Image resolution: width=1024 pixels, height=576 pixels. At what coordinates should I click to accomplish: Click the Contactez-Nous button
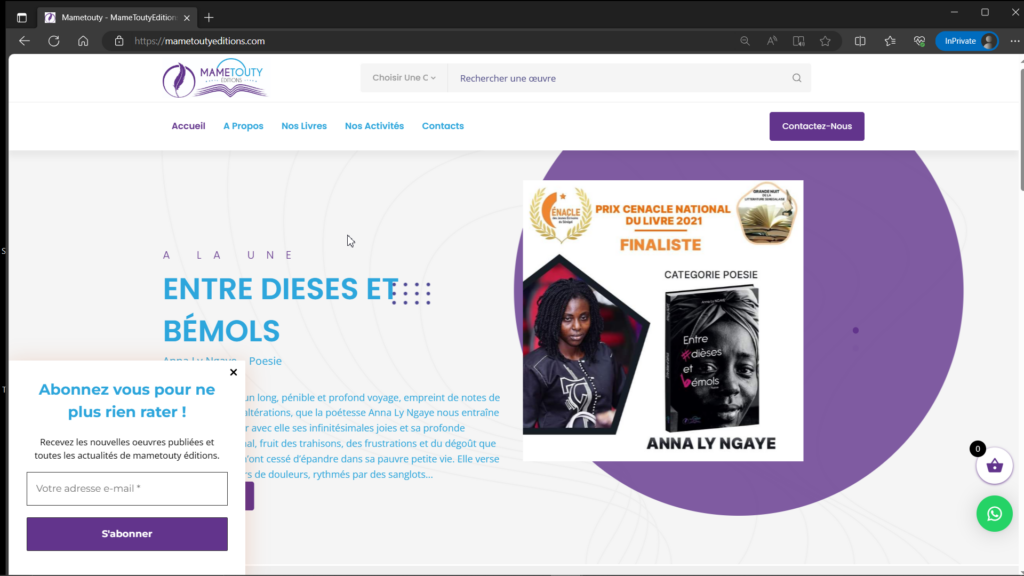pyautogui.click(x=816, y=126)
